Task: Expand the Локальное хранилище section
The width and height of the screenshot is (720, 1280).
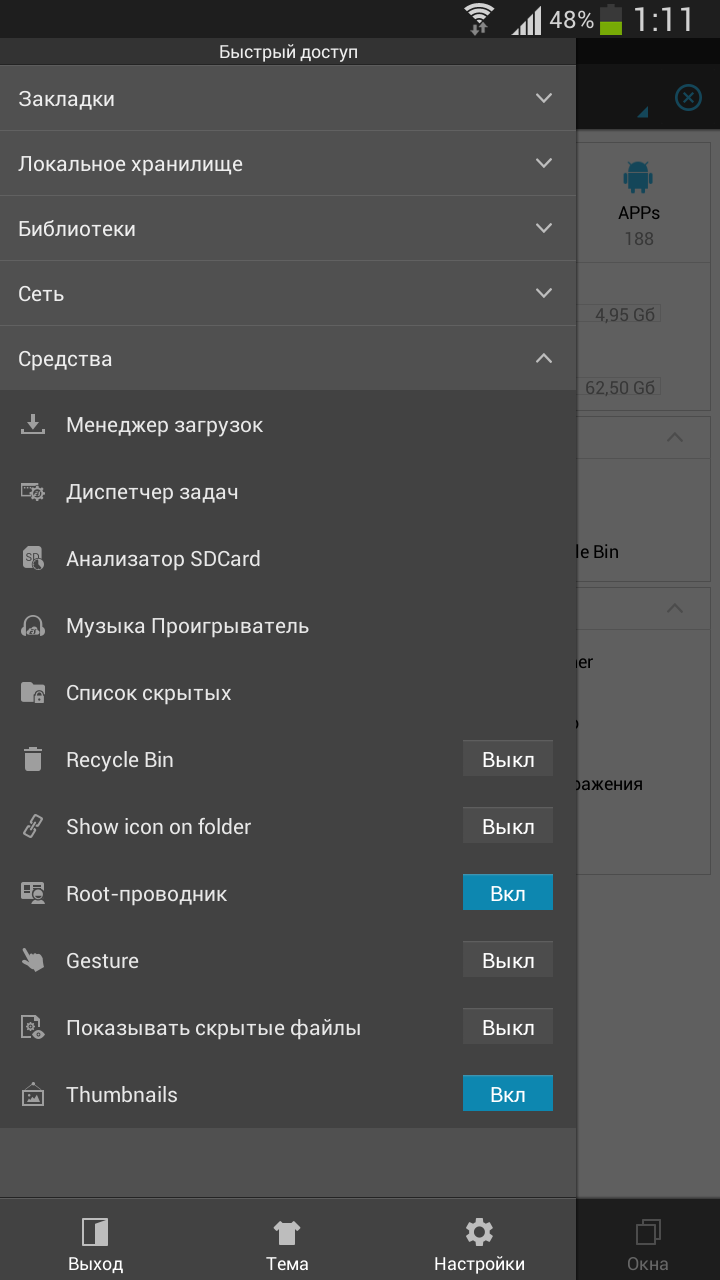Action: tap(543, 163)
